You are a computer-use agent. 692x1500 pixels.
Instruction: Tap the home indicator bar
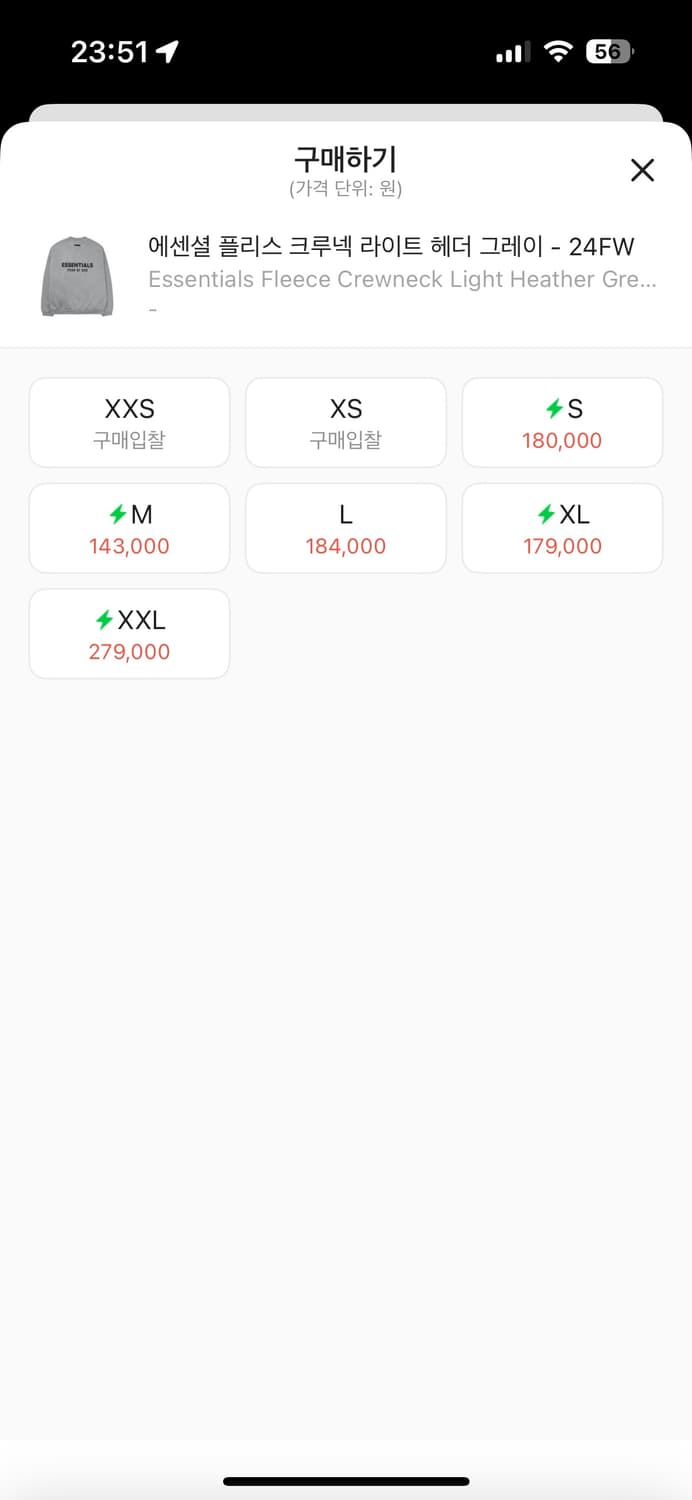[346, 1481]
